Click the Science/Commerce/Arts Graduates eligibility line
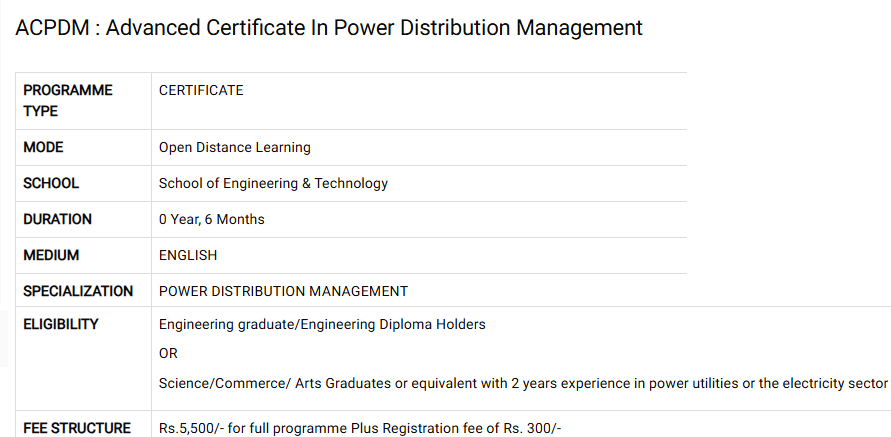 click(x=523, y=384)
